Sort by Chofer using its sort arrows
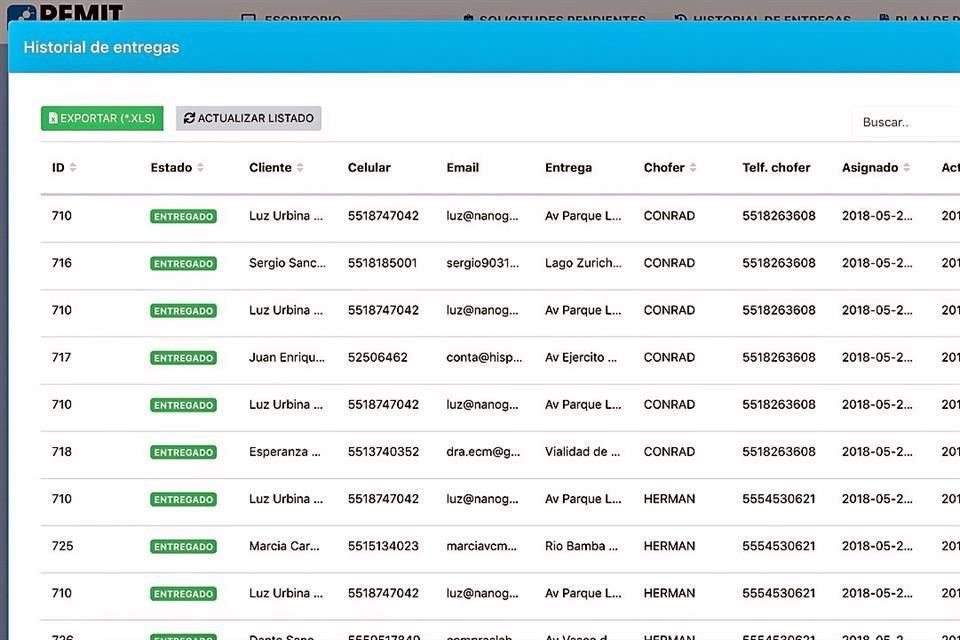 693,167
